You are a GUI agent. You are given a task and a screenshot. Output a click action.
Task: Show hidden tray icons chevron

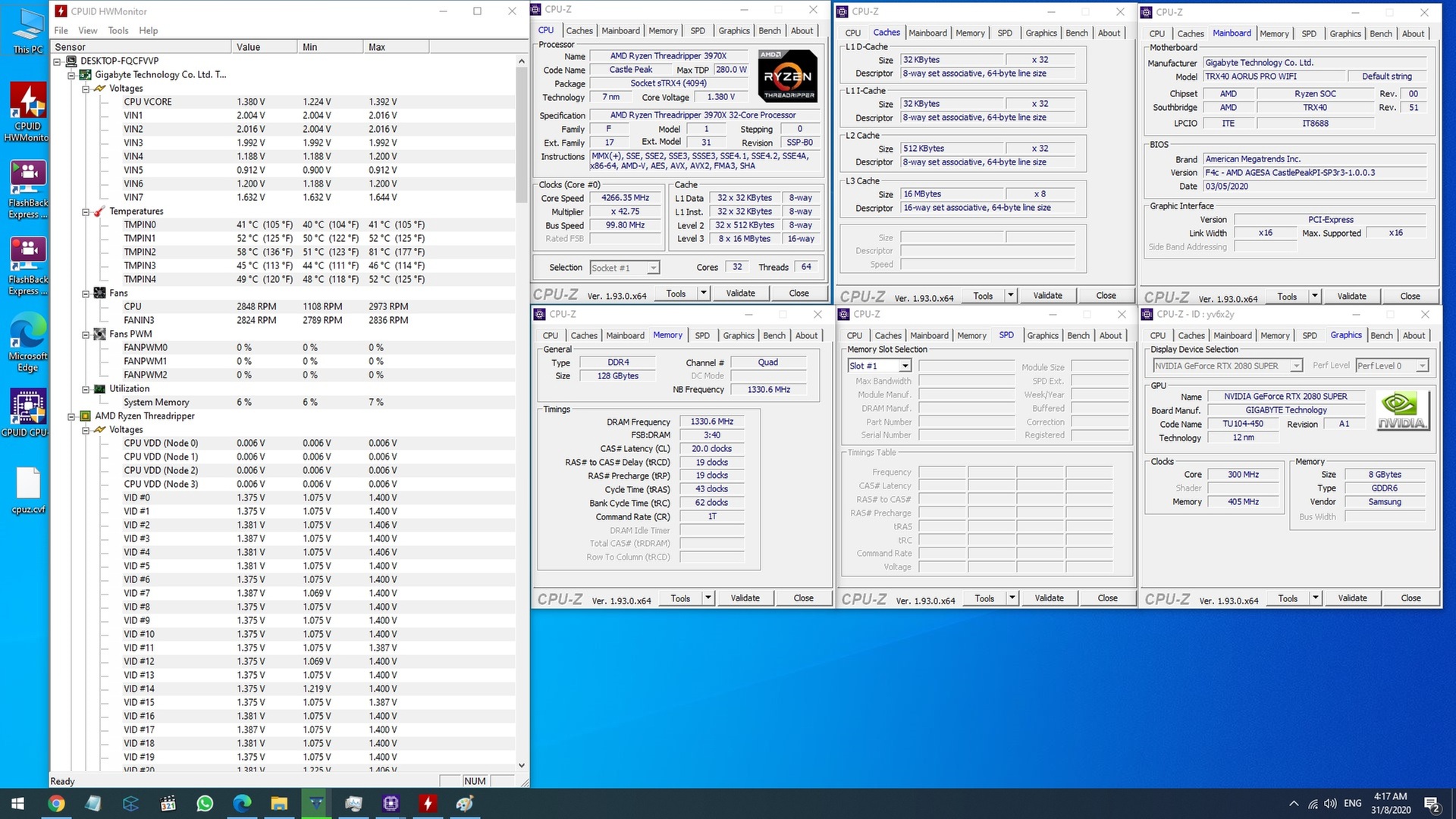1293,804
